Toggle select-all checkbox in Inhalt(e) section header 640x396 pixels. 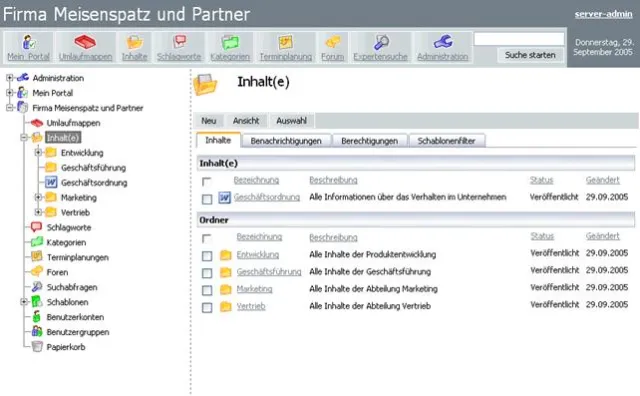[x=207, y=181]
